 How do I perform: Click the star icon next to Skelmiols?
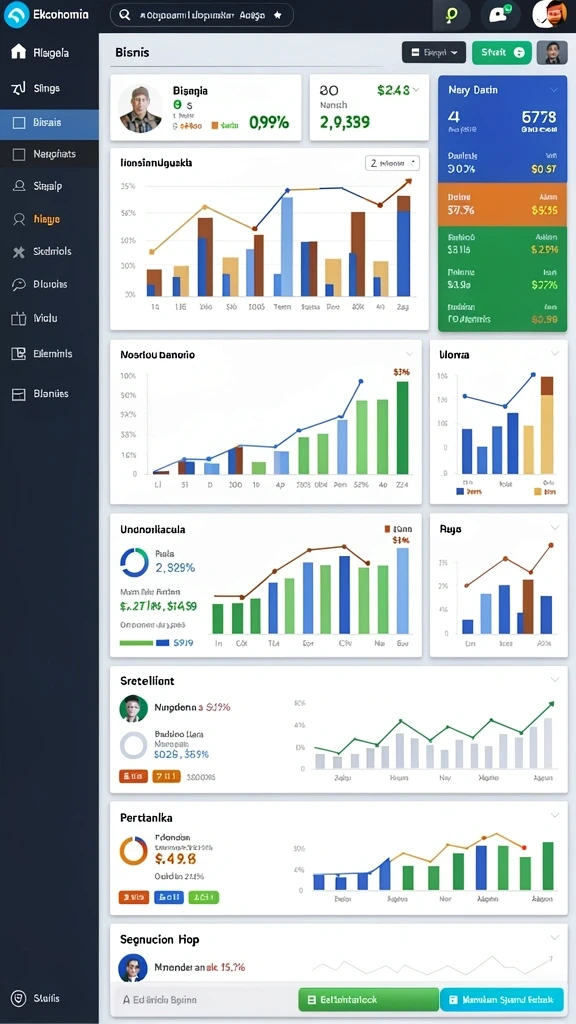[x=19, y=252]
